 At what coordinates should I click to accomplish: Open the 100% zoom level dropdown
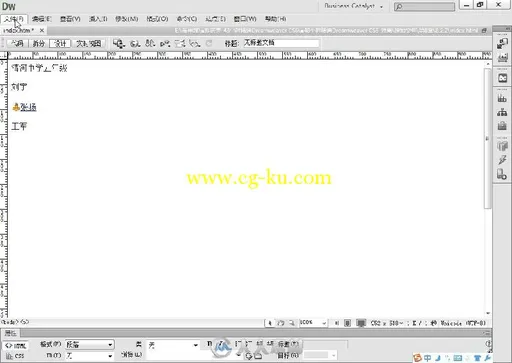[x=313, y=323]
